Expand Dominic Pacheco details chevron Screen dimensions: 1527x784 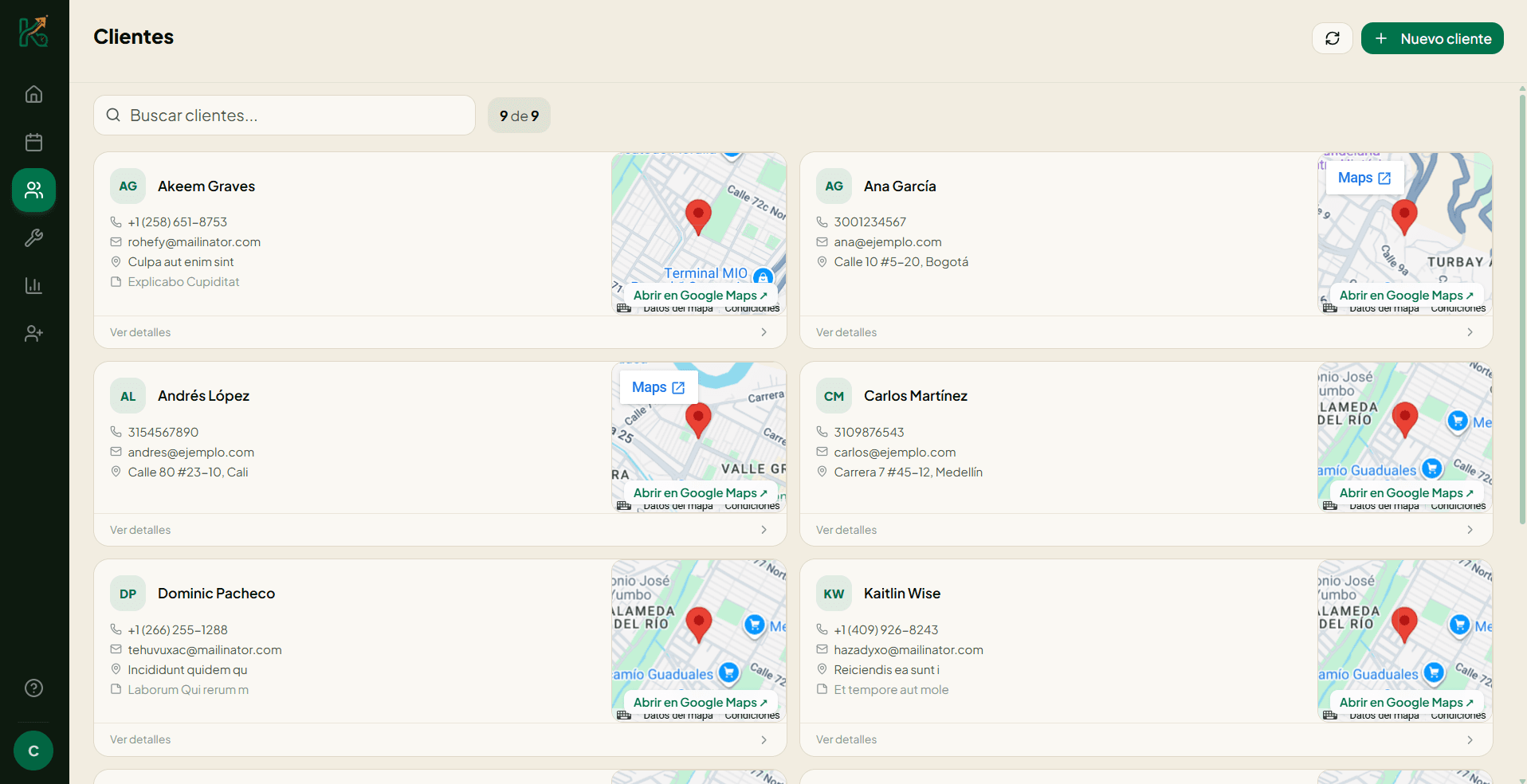763,739
